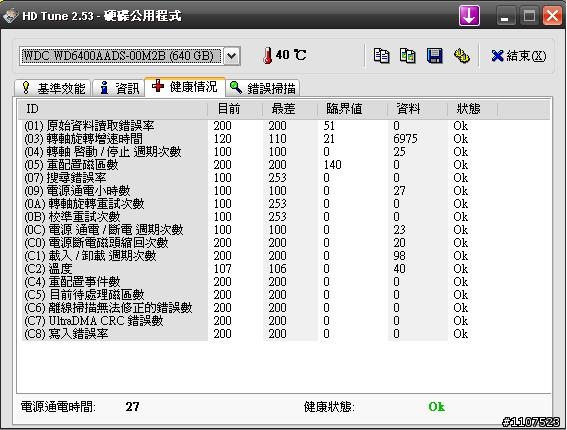Click threshold value 51 in first row
This screenshot has height=430, width=567.
[x=329, y=126]
